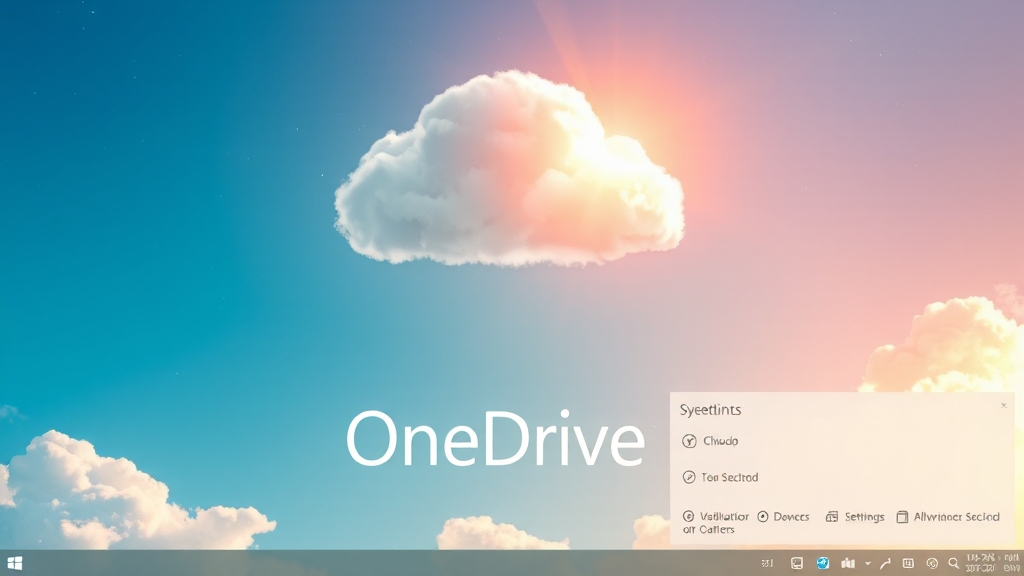This screenshot has height=576, width=1024.
Task: Click the circular clock-like tray icon
Action: click(x=932, y=563)
